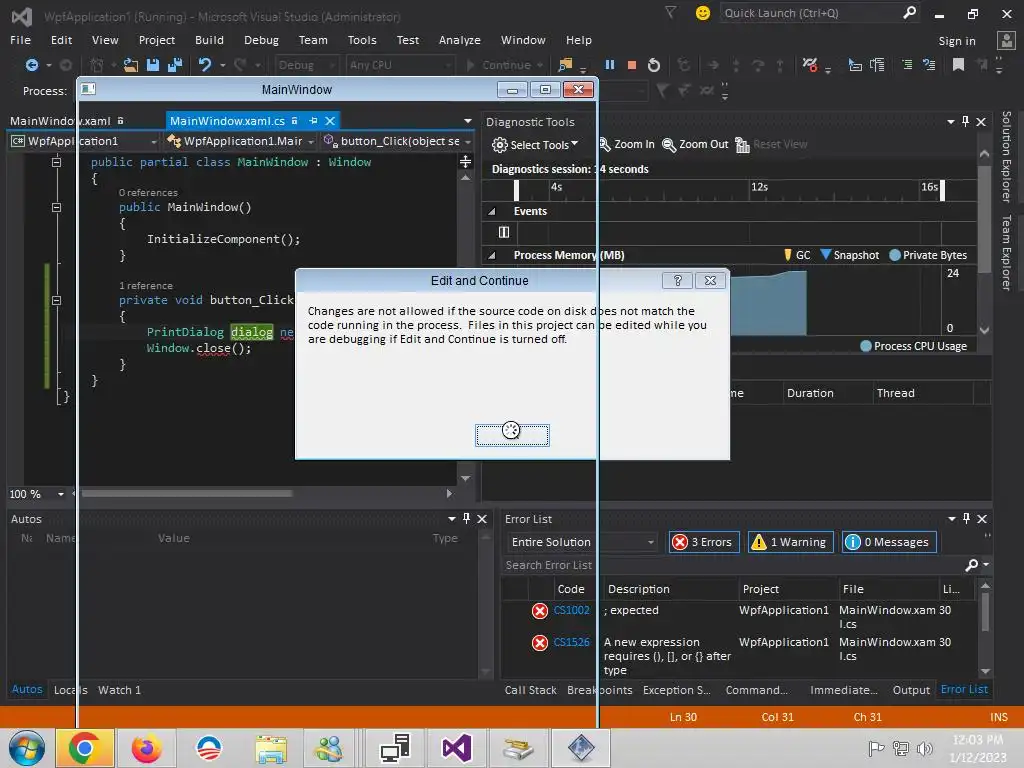1024x768 pixels.
Task: Click the Sign in link
Action: tap(957, 40)
